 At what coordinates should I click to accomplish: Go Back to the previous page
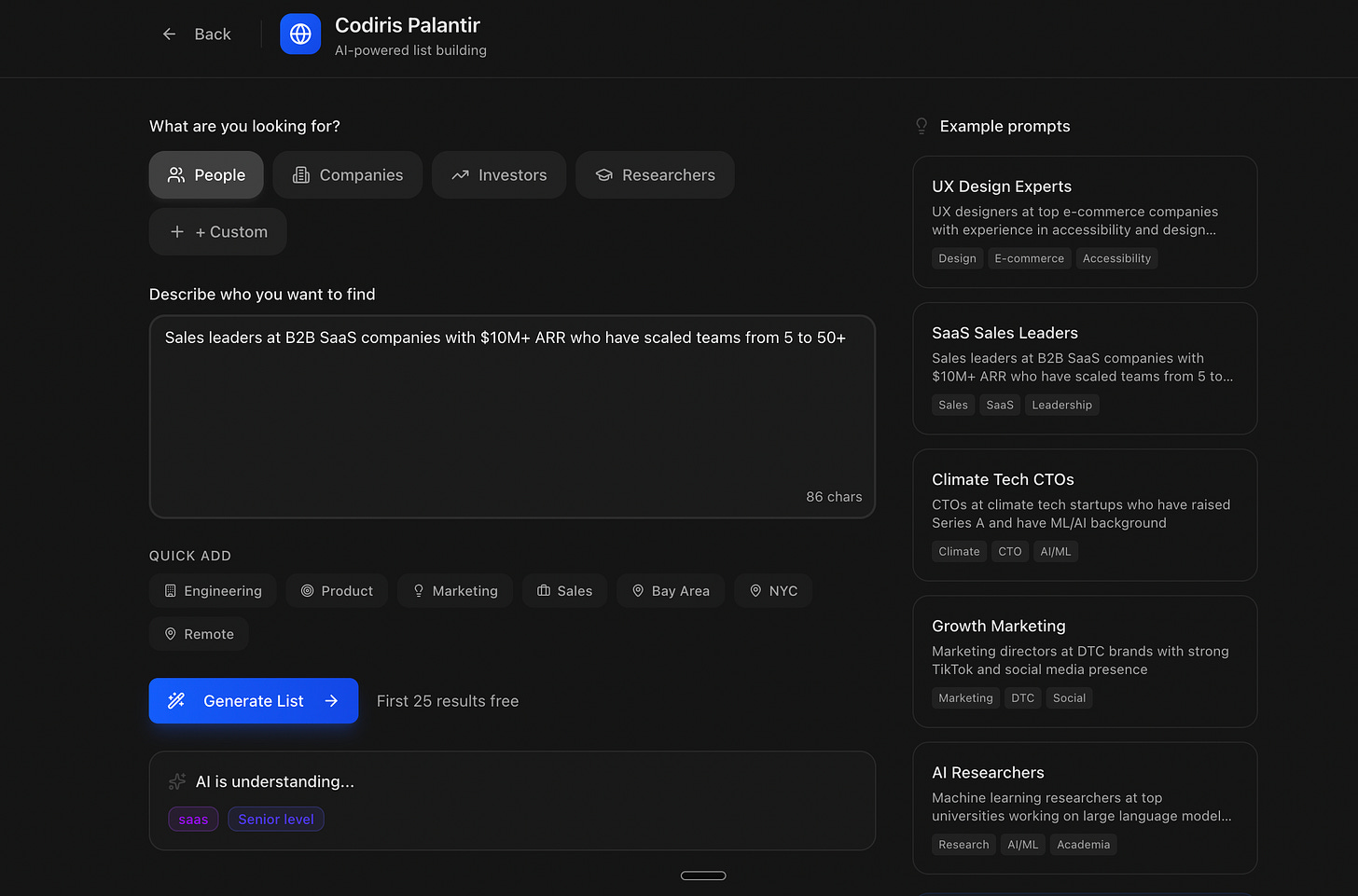point(197,34)
